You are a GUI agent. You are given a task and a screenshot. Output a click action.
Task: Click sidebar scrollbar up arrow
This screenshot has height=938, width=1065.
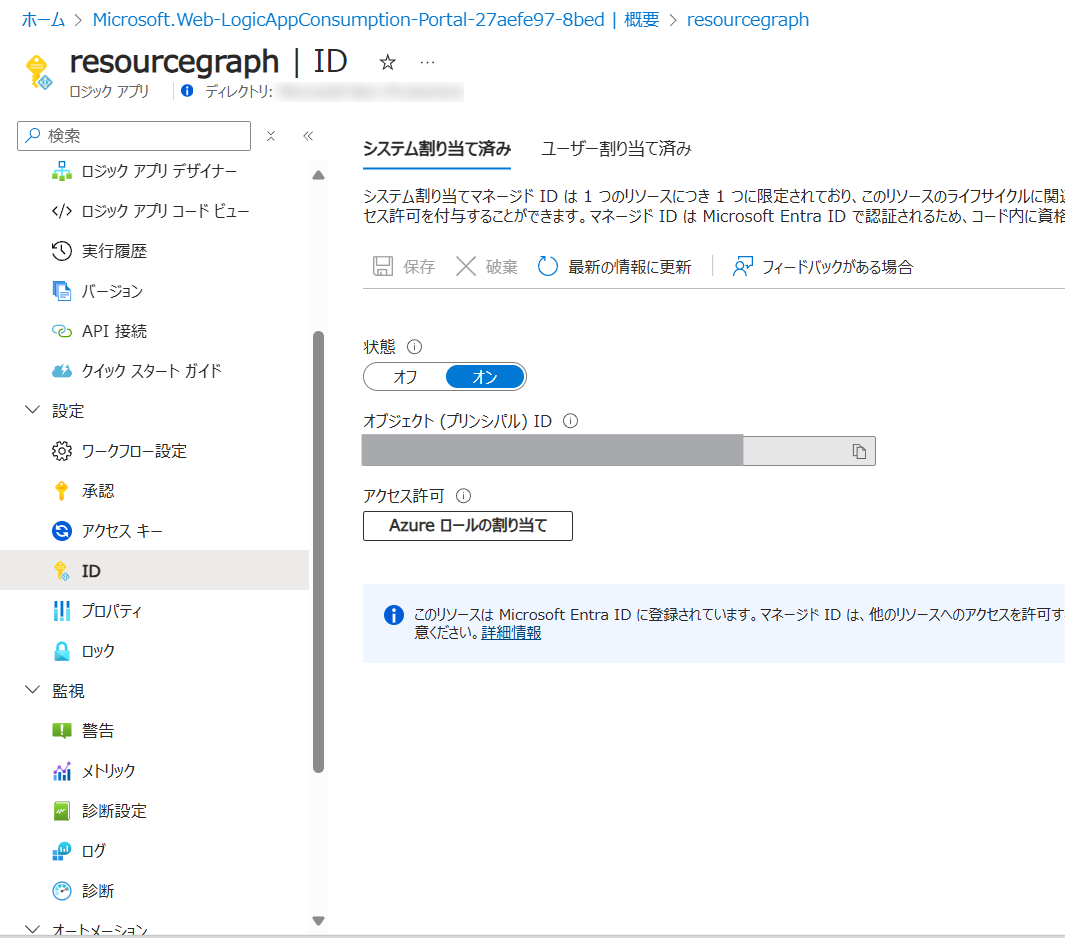(x=319, y=175)
